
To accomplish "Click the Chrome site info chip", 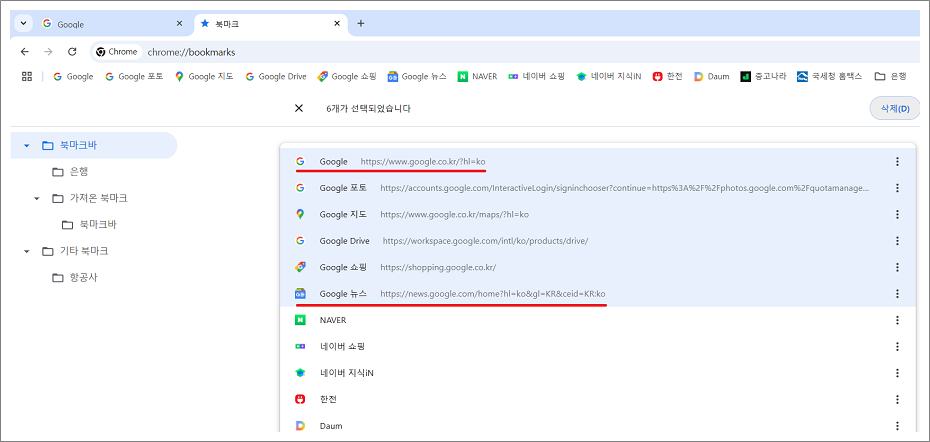I will click(117, 52).
